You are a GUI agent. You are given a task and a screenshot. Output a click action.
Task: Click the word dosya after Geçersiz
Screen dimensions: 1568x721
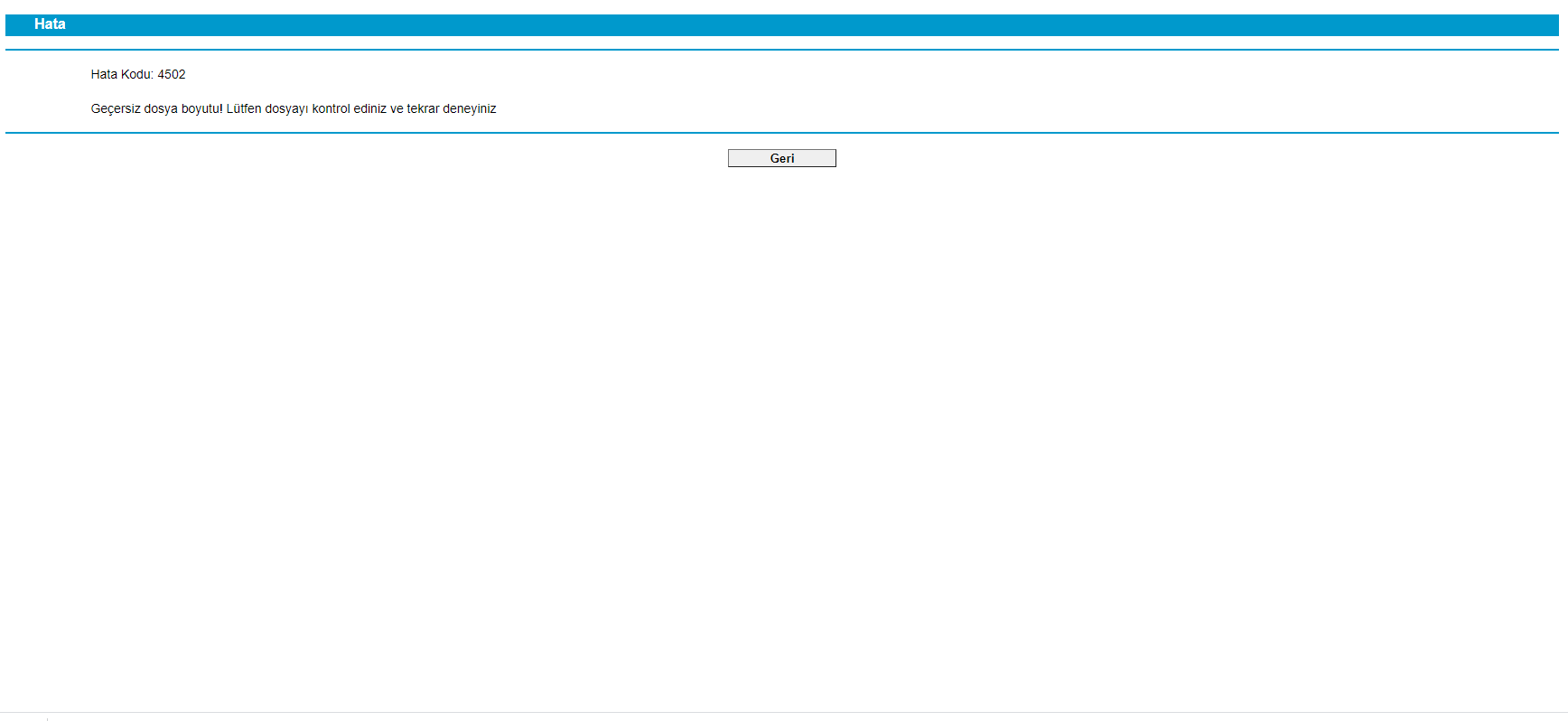click(x=161, y=109)
